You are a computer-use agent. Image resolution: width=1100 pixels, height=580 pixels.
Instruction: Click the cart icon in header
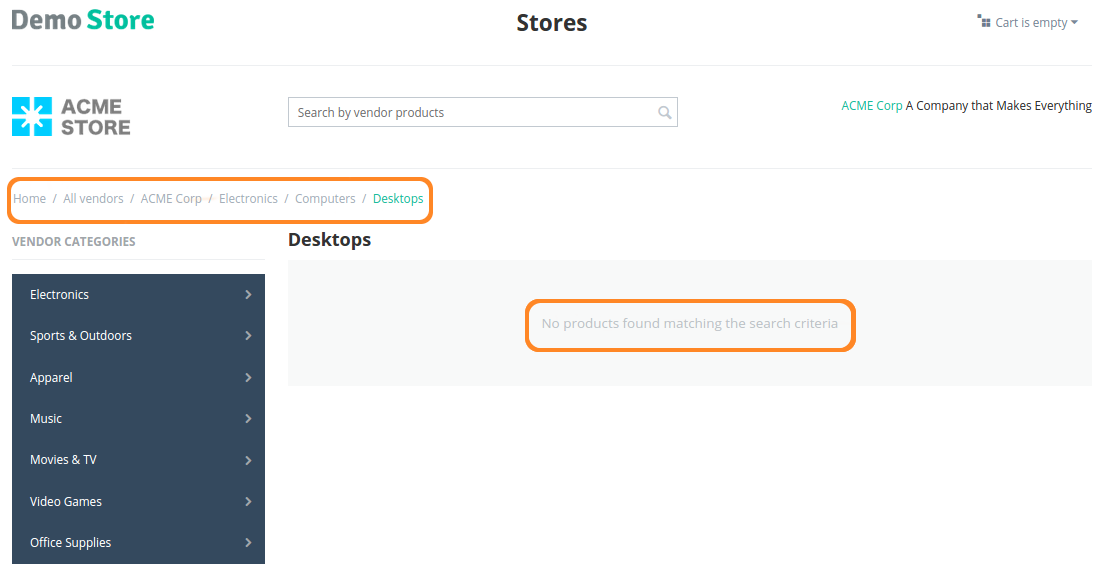(x=984, y=22)
